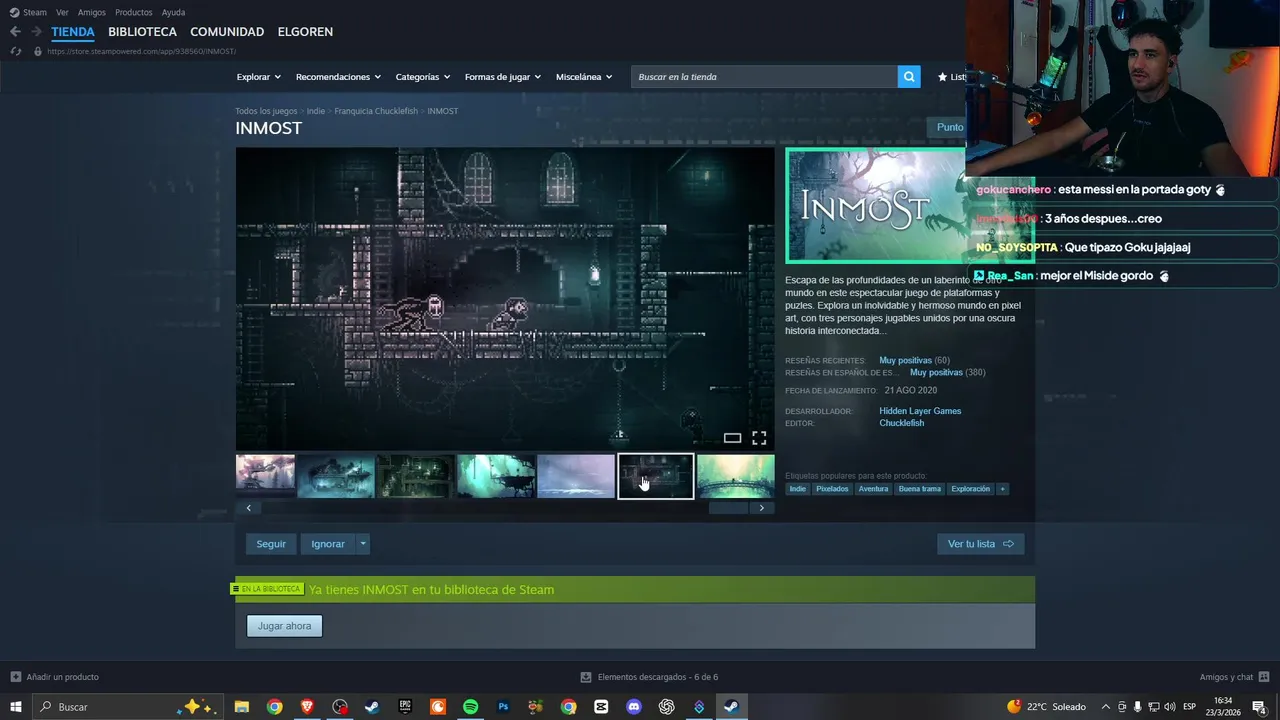Click the store URL in address bar
This screenshot has height=720, width=1280.
click(141, 51)
